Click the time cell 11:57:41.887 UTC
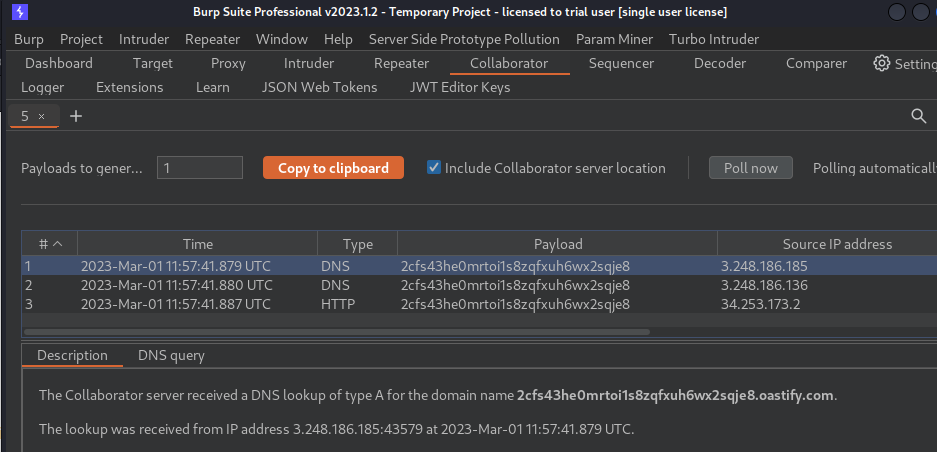This screenshot has width=937, height=452. 176,304
